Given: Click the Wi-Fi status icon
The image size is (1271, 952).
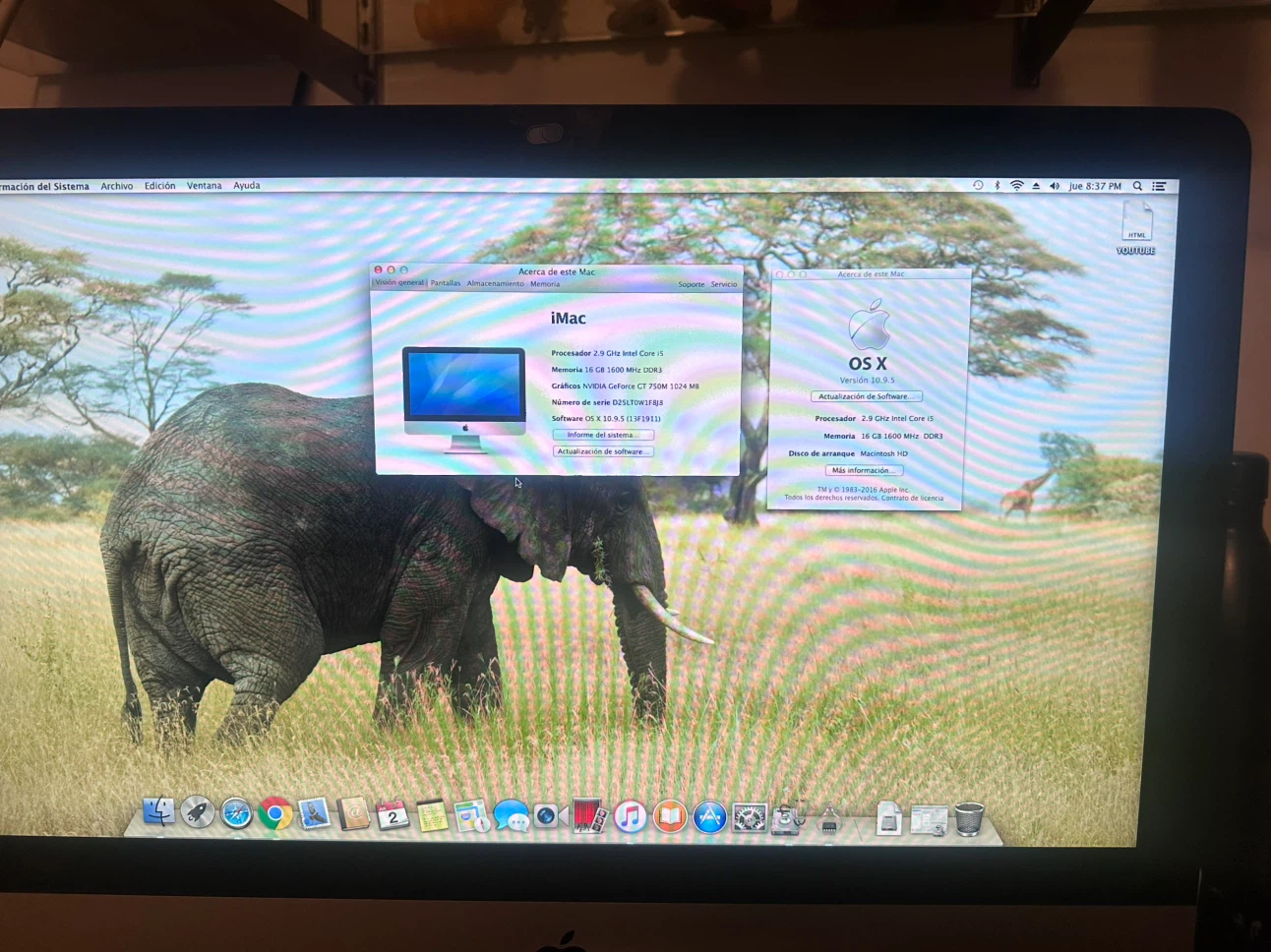Looking at the screenshot, I should tap(1016, 186).
